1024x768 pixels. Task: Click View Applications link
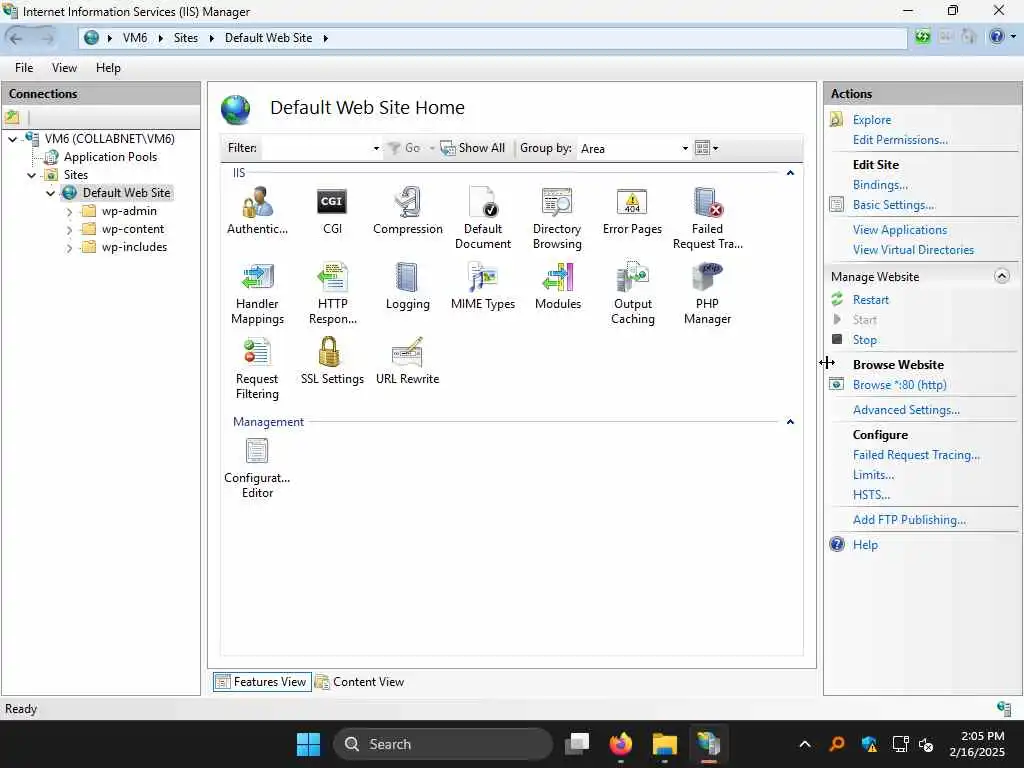click(899, 230)
